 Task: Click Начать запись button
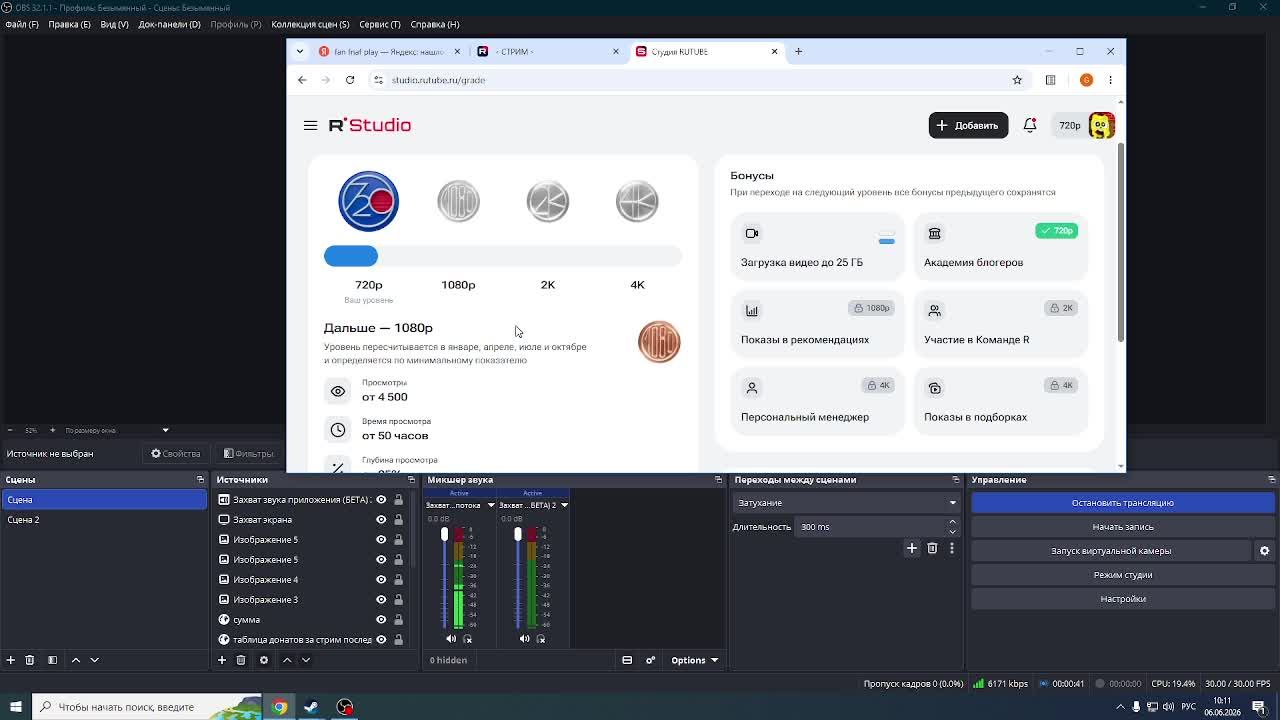click(1123, 527)
